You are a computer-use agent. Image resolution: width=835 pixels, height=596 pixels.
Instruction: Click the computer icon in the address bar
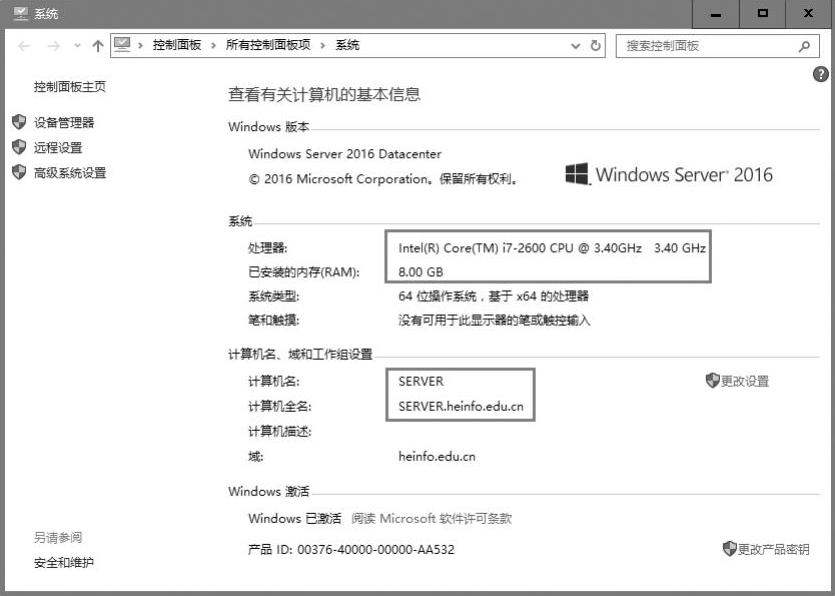pos(122,45)
